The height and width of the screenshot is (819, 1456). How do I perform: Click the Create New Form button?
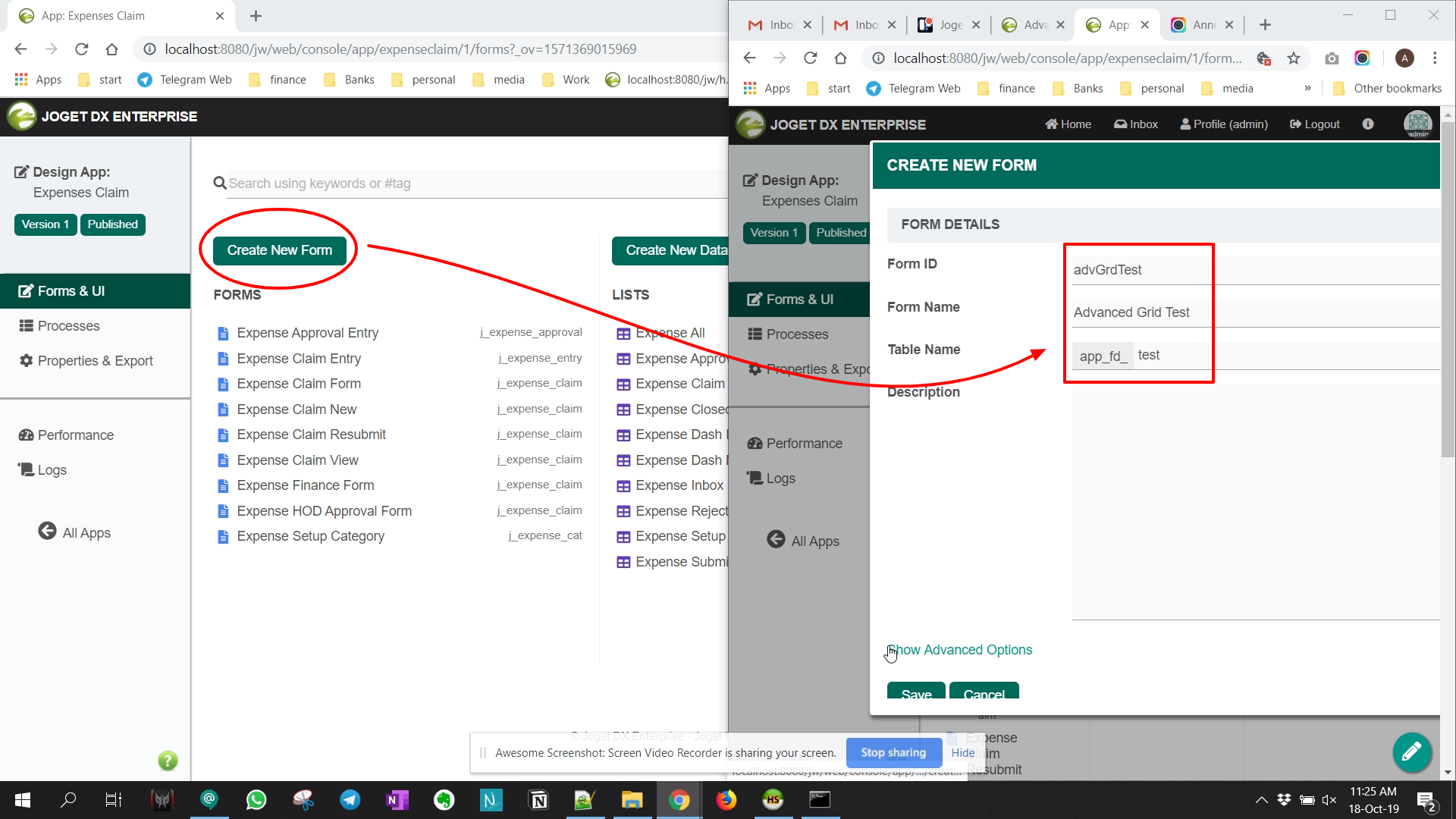(x=279, y=250)
